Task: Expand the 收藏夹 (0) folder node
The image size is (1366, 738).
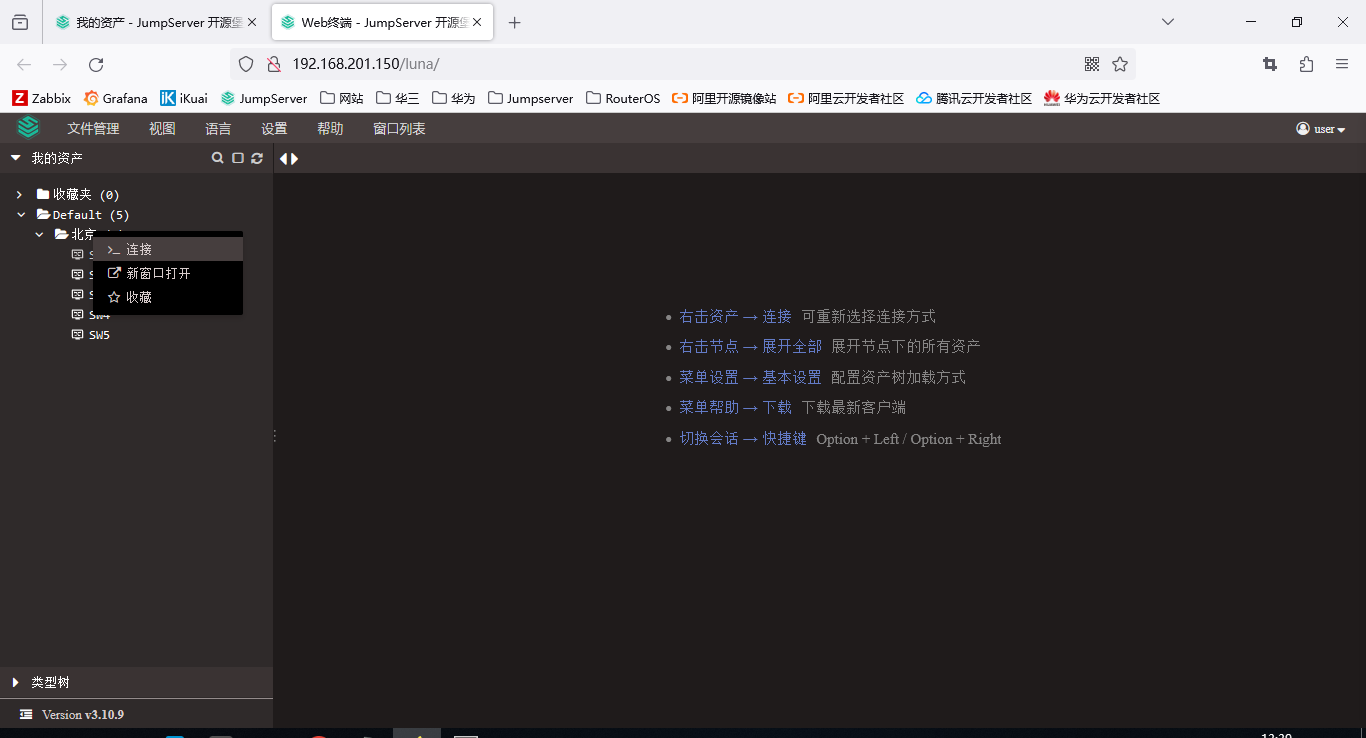Action: click(18, 193)
